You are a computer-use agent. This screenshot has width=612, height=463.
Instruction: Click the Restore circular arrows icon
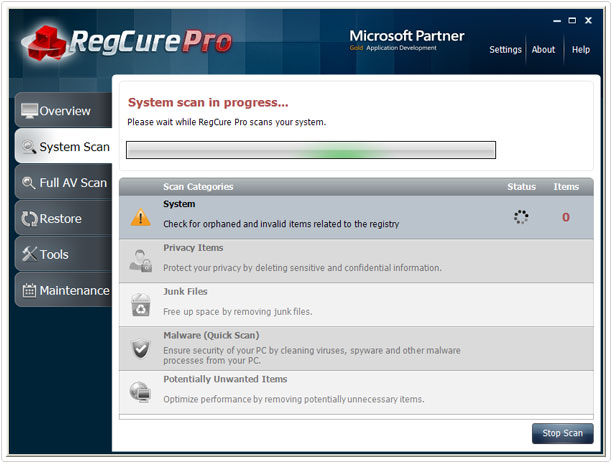tap(29, 219)
